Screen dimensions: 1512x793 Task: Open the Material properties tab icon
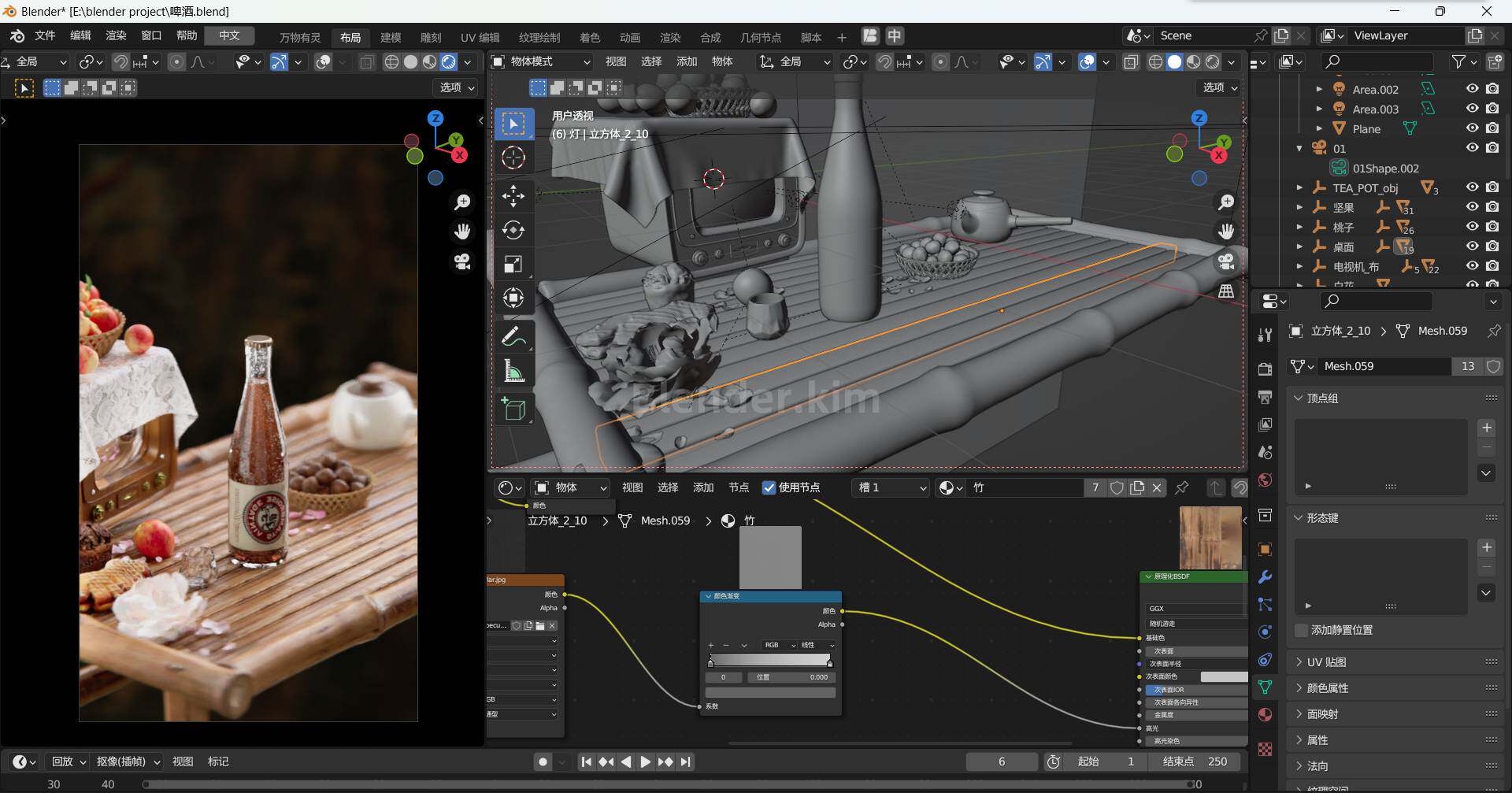1266,714
